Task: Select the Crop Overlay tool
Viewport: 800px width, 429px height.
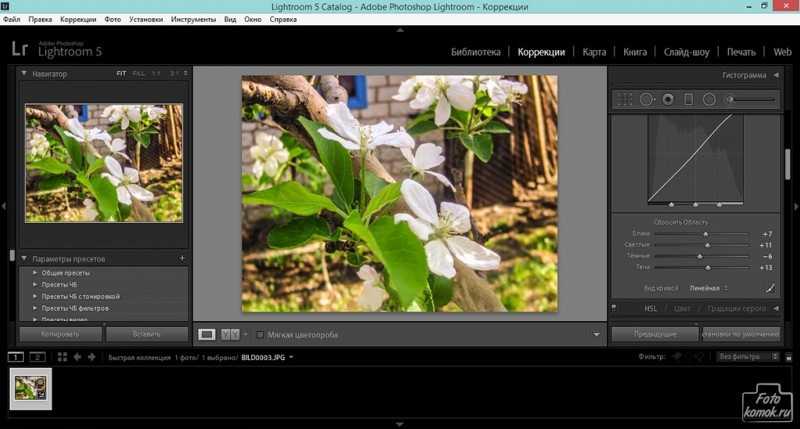Action: pyautogui.click(x=624, y=99)
